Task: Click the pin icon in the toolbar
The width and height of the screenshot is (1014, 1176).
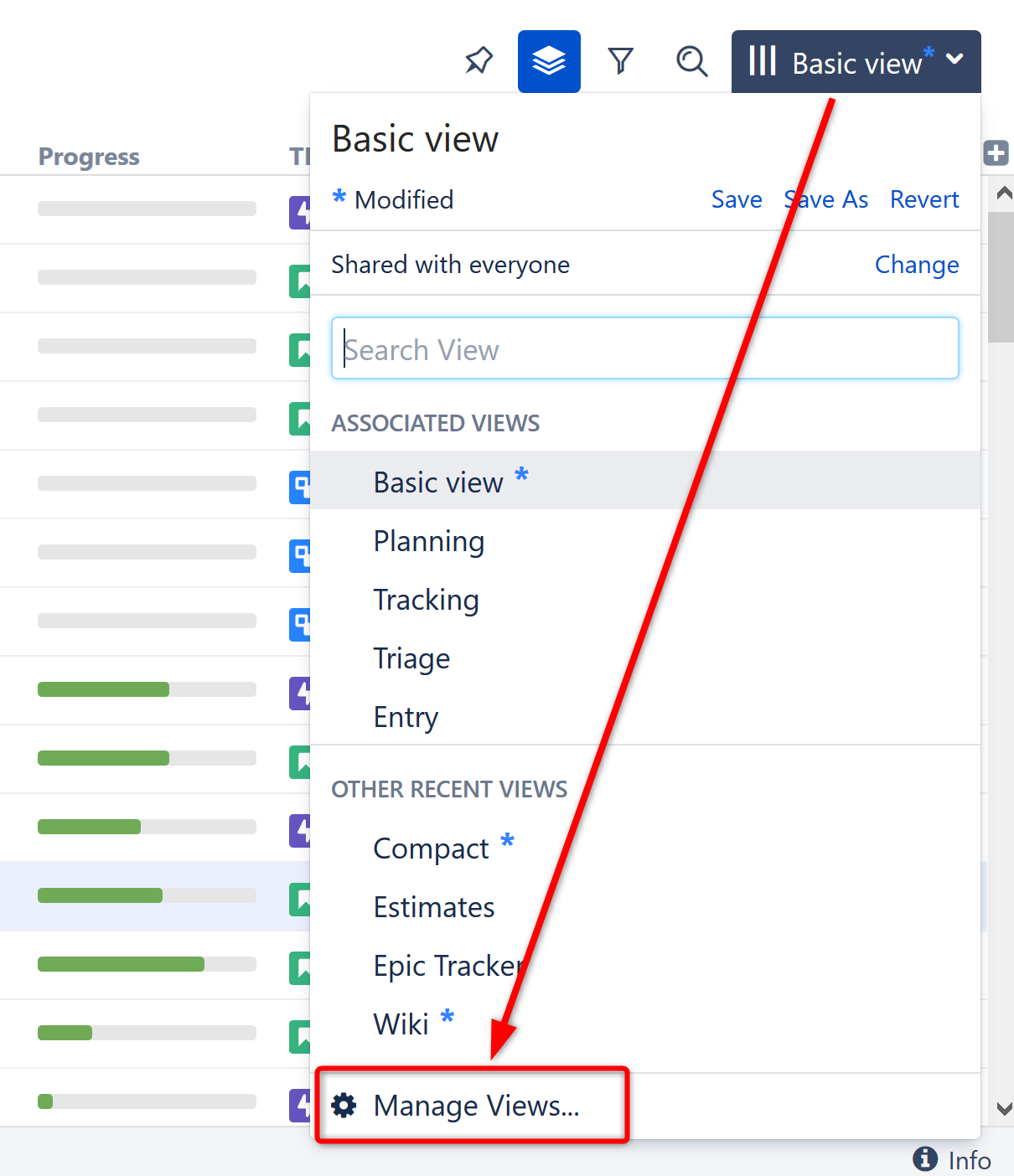Action: click(x=479, y=60)
